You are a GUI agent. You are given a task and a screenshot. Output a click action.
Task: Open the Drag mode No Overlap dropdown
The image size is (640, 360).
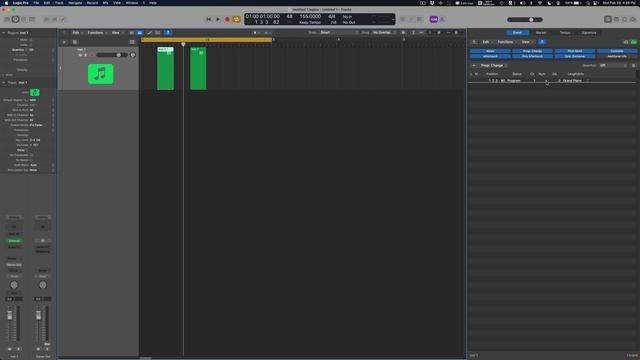[x=384, y=33]
